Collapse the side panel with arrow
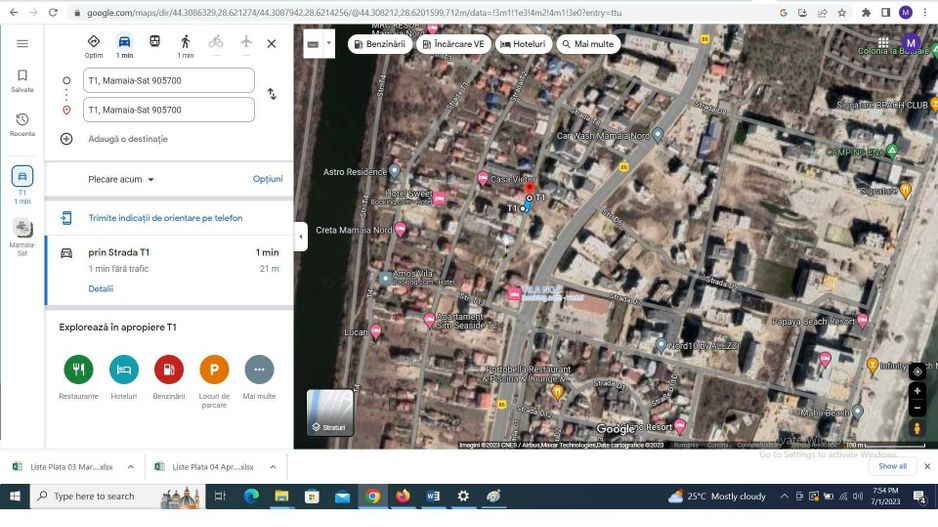This screenshot has height=527, width=938. pyautogui.click(x=301, y=237)
